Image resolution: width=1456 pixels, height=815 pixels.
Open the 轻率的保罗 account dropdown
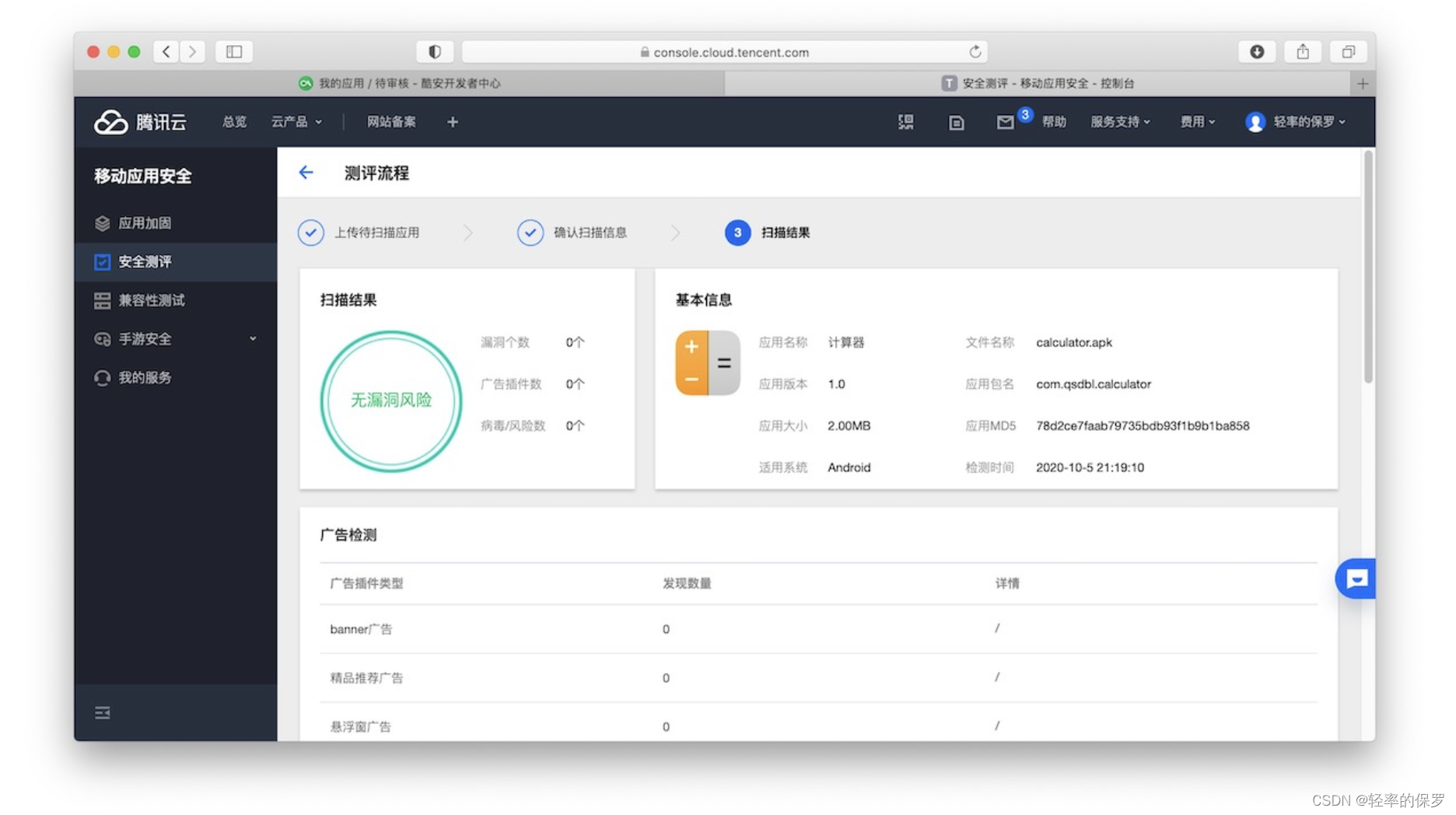point(1310,122)
